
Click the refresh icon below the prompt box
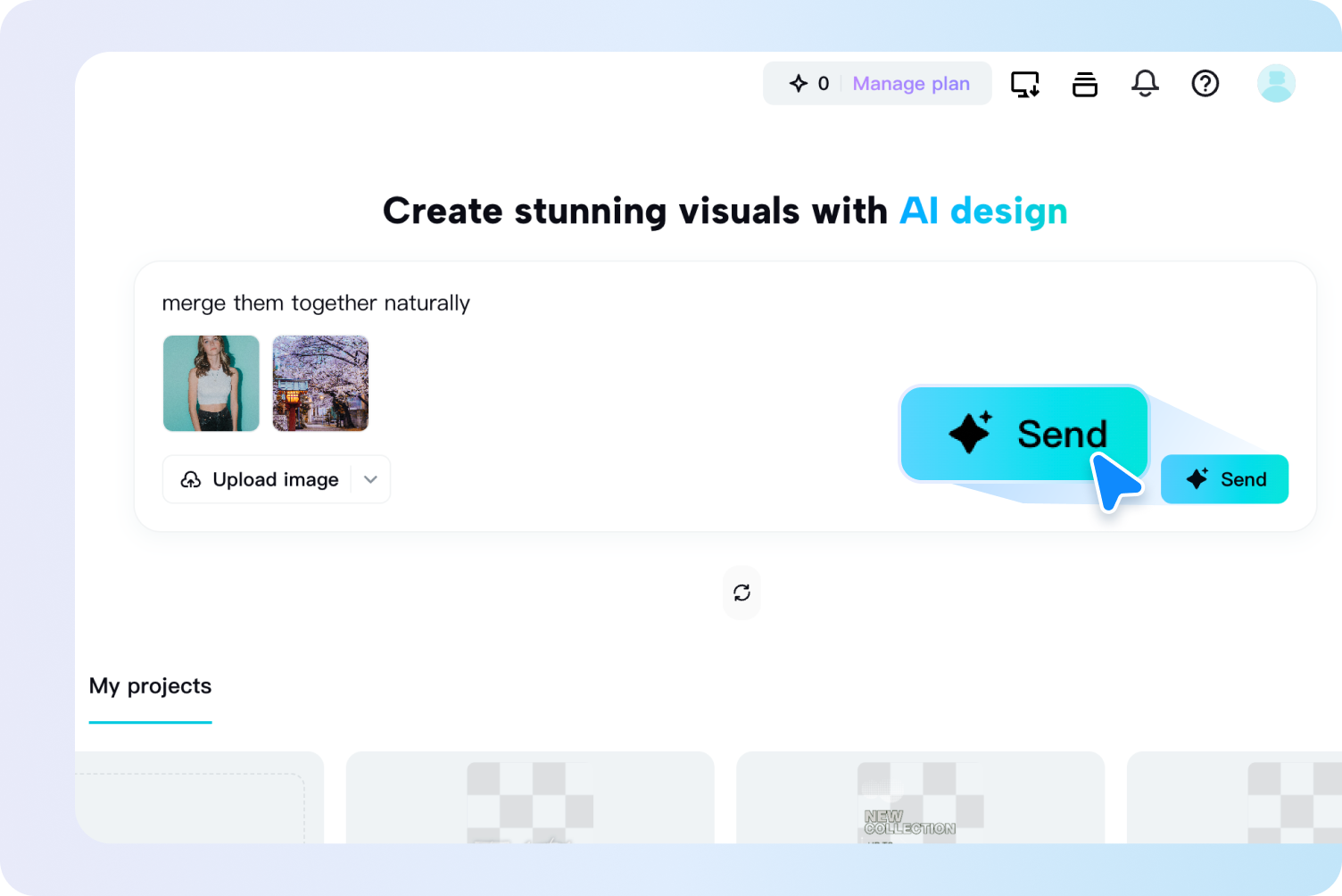[x=741, y=593]
